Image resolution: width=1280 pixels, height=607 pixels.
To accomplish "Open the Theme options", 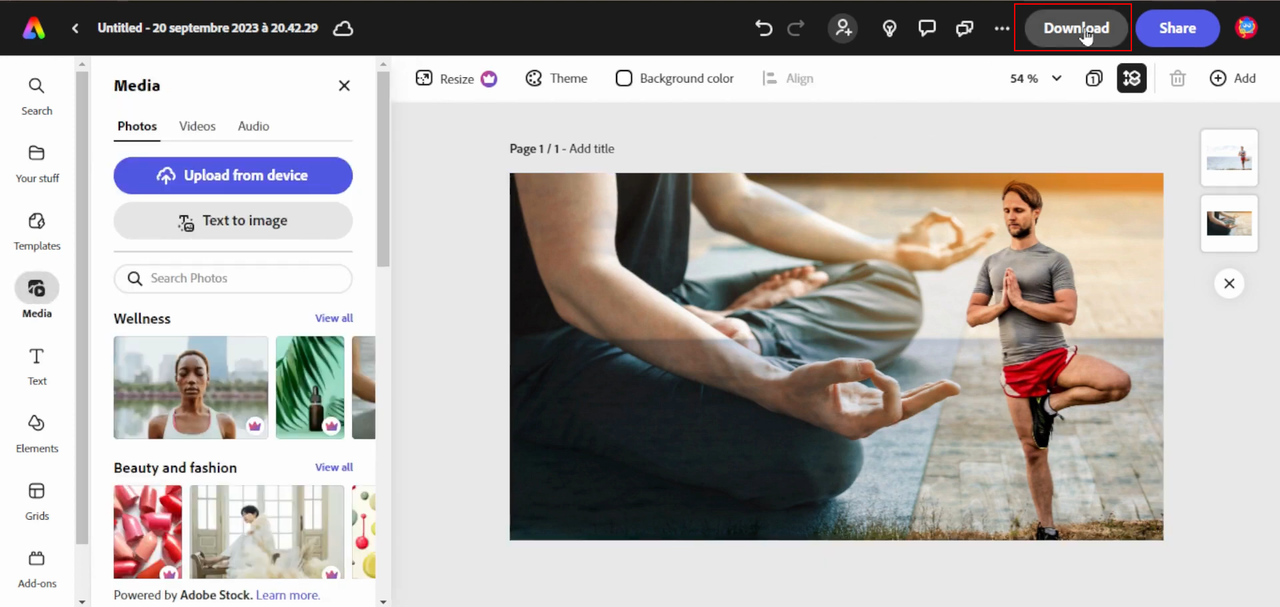I will [556, 78].
